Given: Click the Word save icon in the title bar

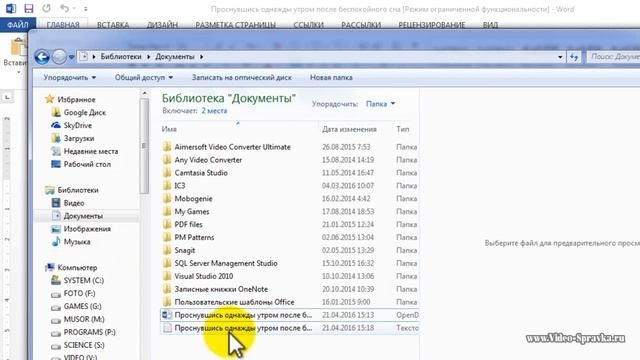Looking at the screenshot, I should click(x=29, y=8).
